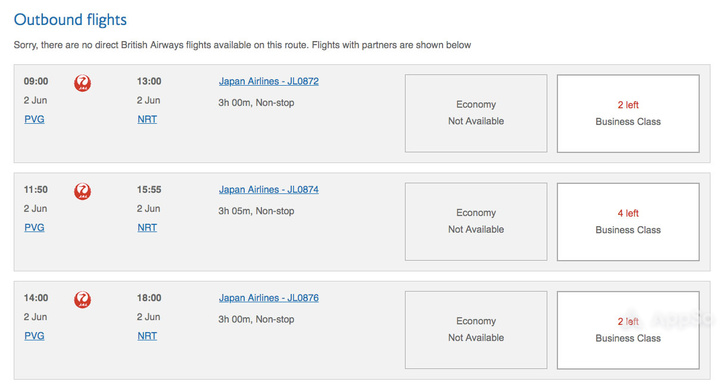Click the Outbound flights heading

[x=70, y=20]
